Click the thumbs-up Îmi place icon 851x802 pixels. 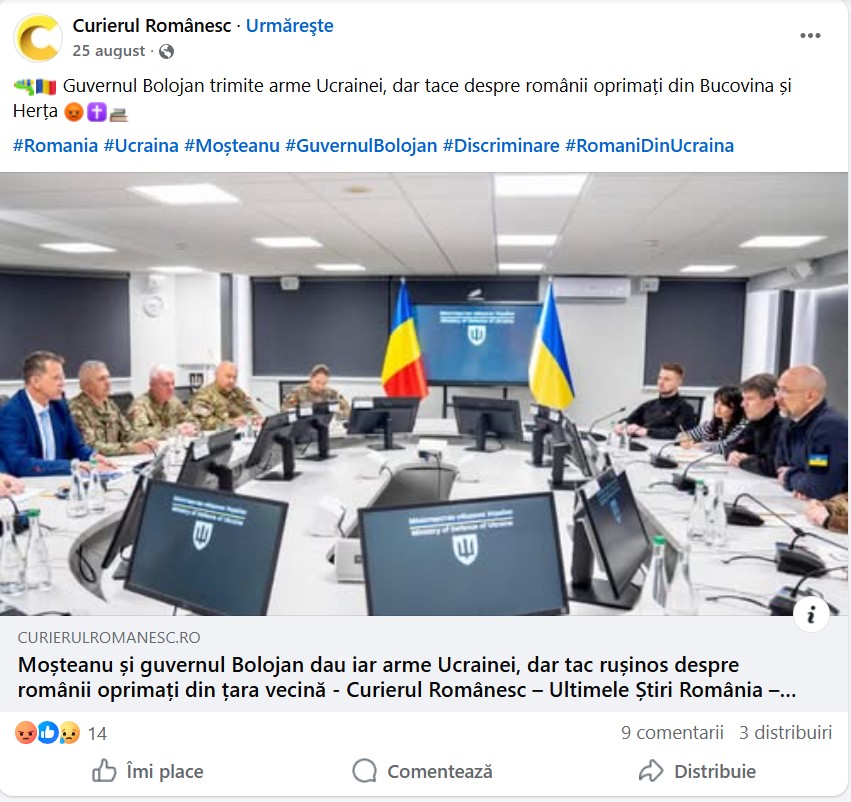(104, 771)
